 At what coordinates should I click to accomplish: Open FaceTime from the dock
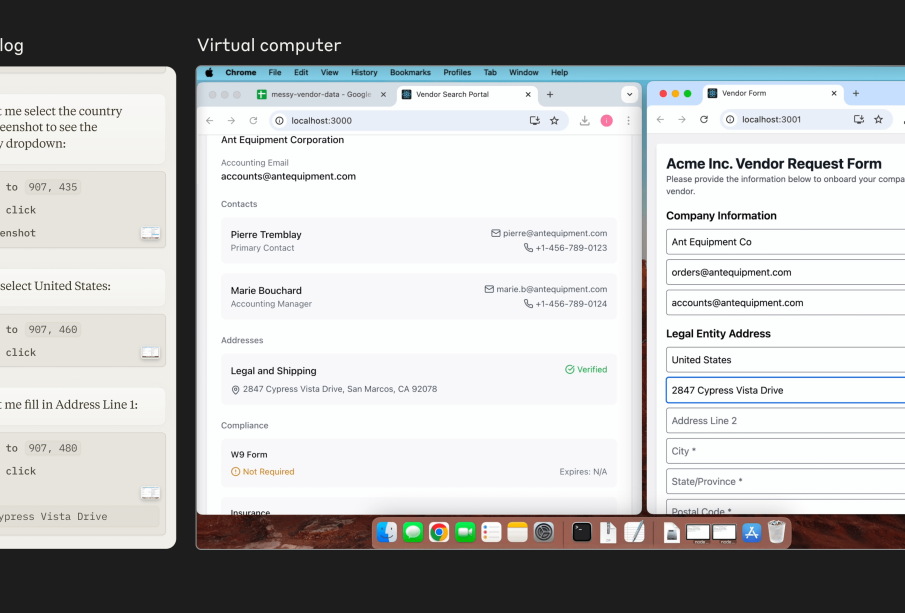click(x=465, y=532)
